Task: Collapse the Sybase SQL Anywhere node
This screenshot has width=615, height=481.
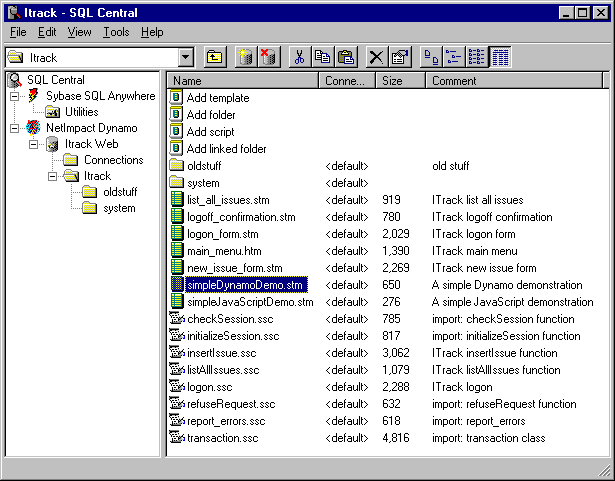Action: point(15,96)
